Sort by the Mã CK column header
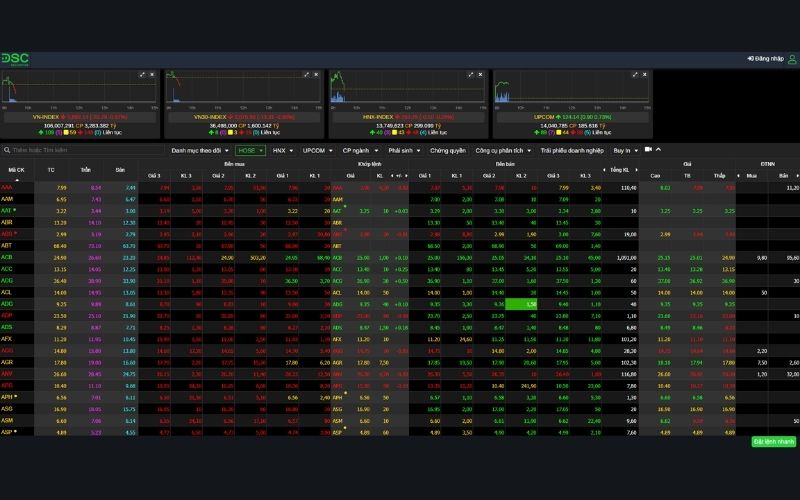This screenshot has height=500, width=800. (x=16, y=170)
